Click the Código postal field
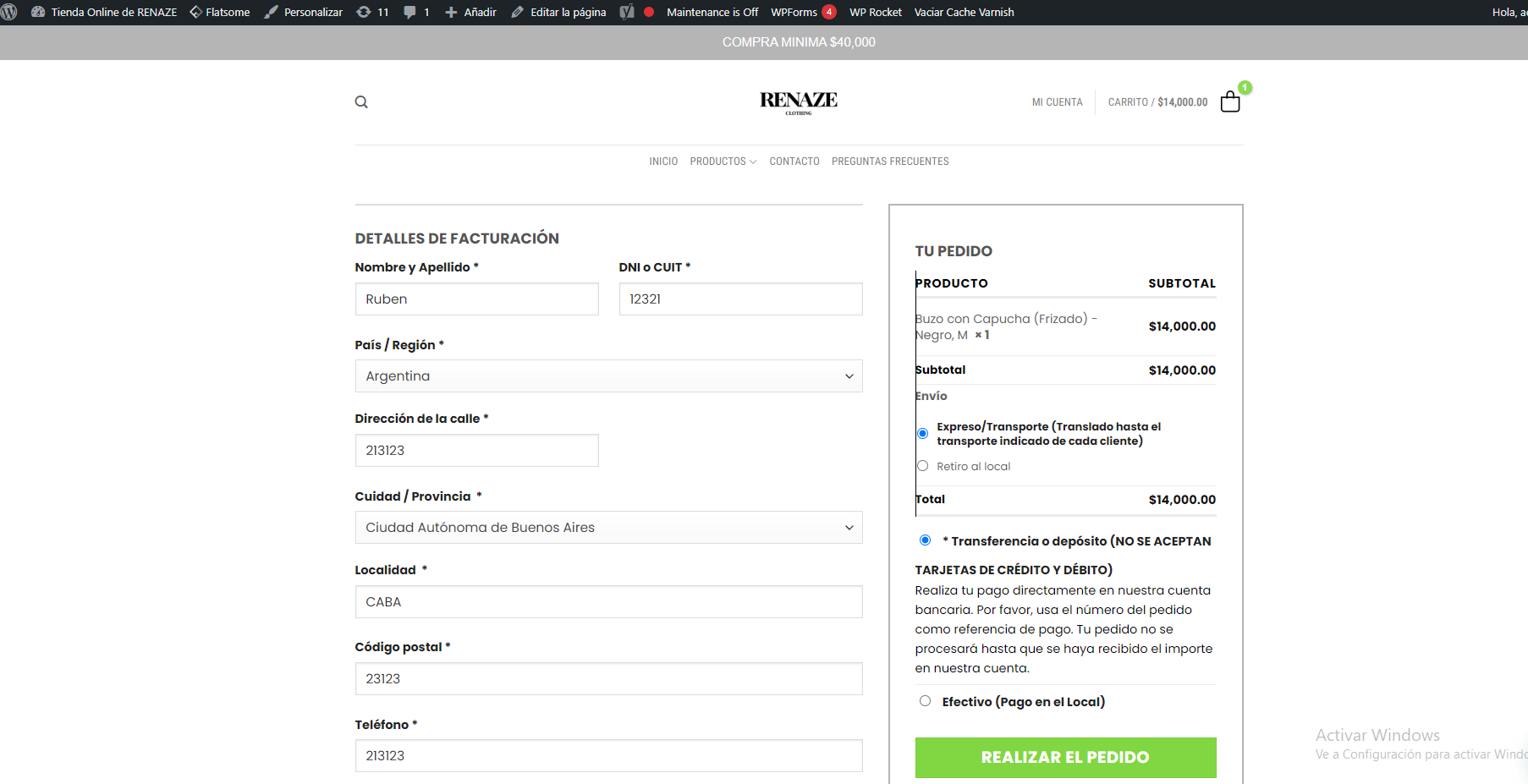This screenshot has height=784, width=1528. 608,679
